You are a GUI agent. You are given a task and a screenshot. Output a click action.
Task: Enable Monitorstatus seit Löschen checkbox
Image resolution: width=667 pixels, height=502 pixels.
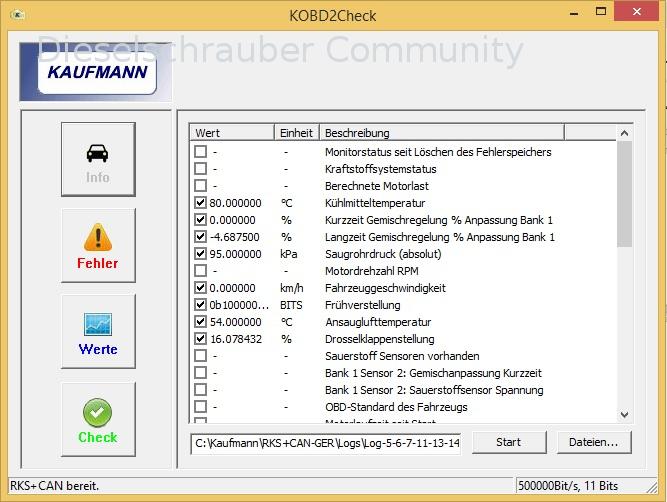coord(200,152)
